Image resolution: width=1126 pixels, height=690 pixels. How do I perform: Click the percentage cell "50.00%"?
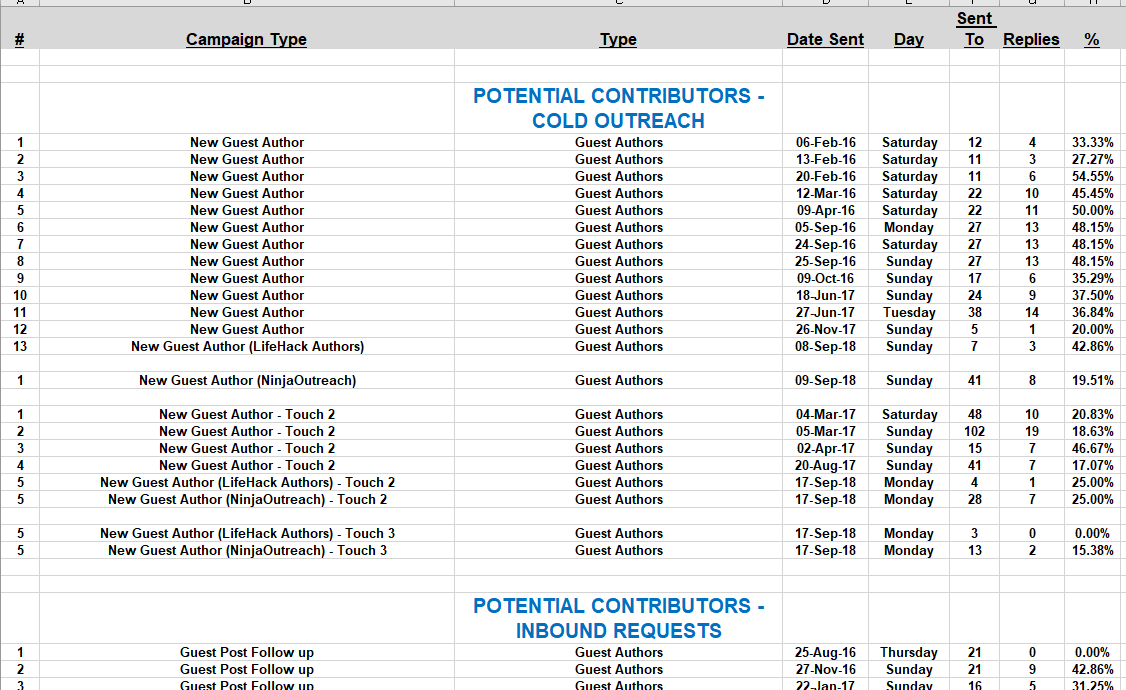[1092, 210]
